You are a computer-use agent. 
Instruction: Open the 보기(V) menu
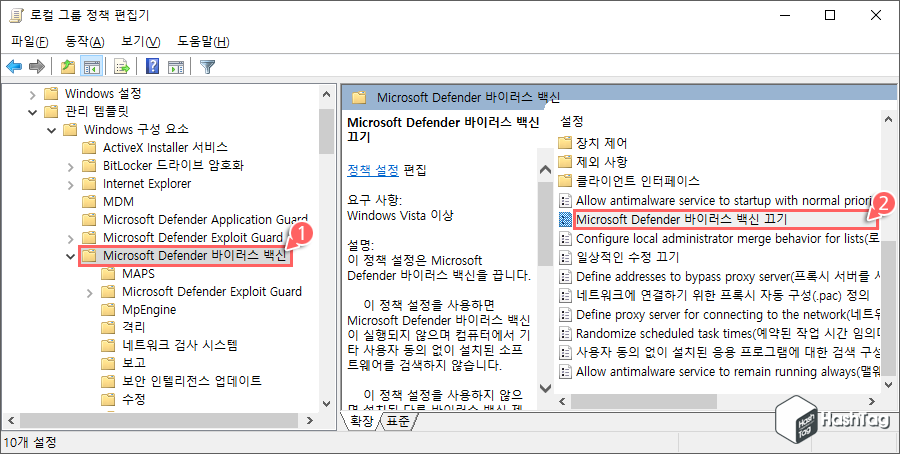[141, 41]
